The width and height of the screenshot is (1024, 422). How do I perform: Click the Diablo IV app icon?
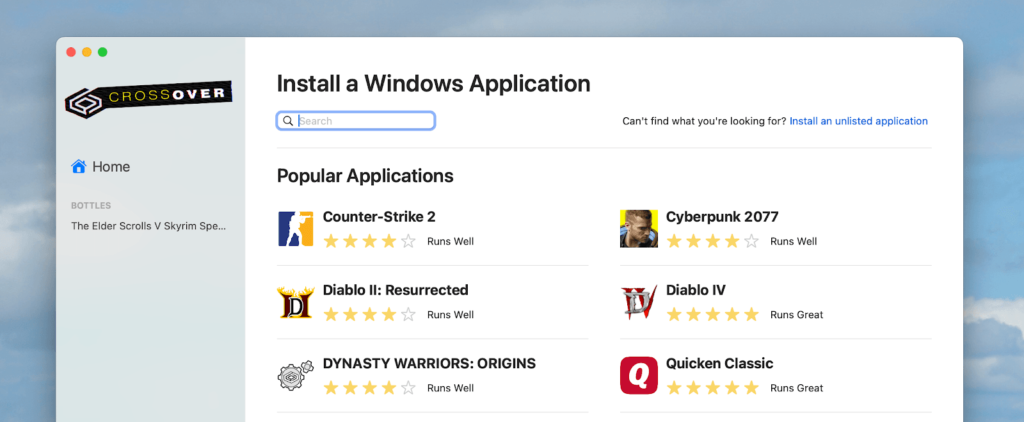click(x=639, y=302)
